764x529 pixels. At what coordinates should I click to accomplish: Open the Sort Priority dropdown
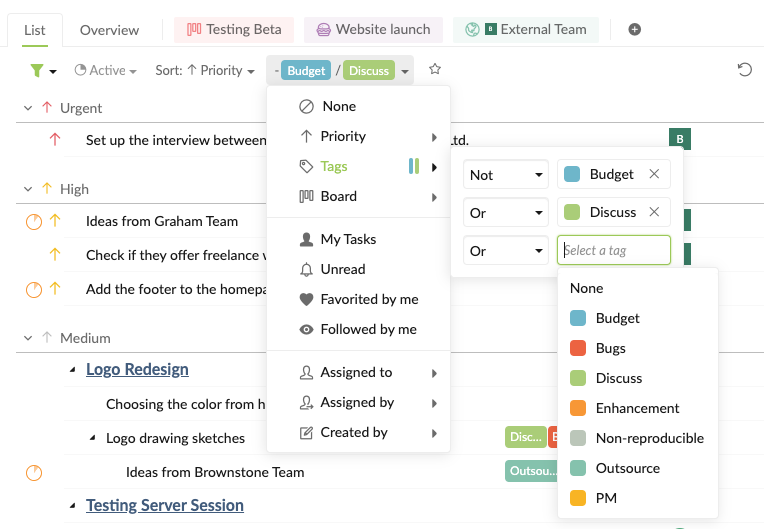click(205, 70)
